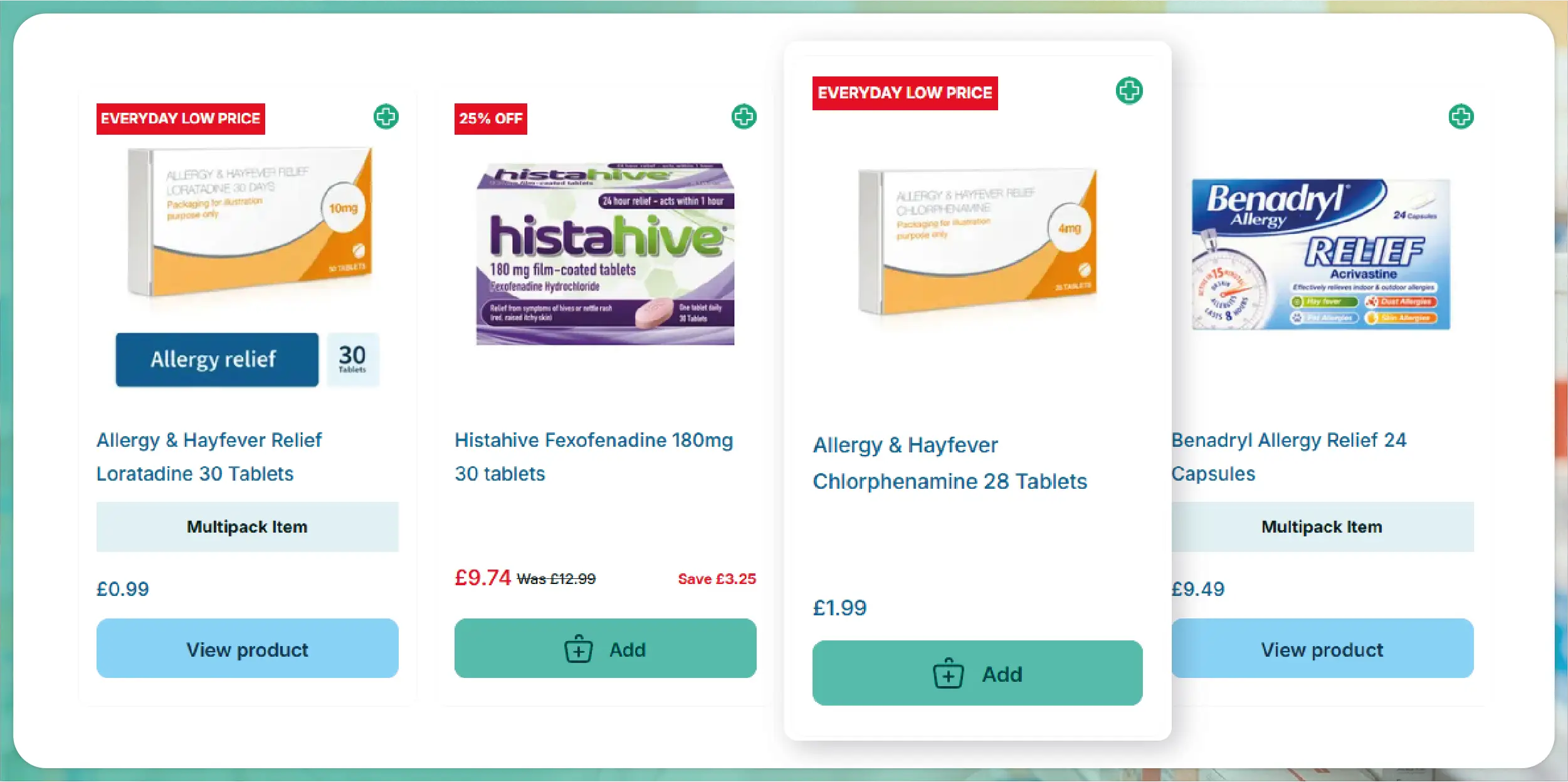1568x782 pixels.
Task: Click the Loratadine box product image
Action: pyautogui.click(x=250, y=221)
